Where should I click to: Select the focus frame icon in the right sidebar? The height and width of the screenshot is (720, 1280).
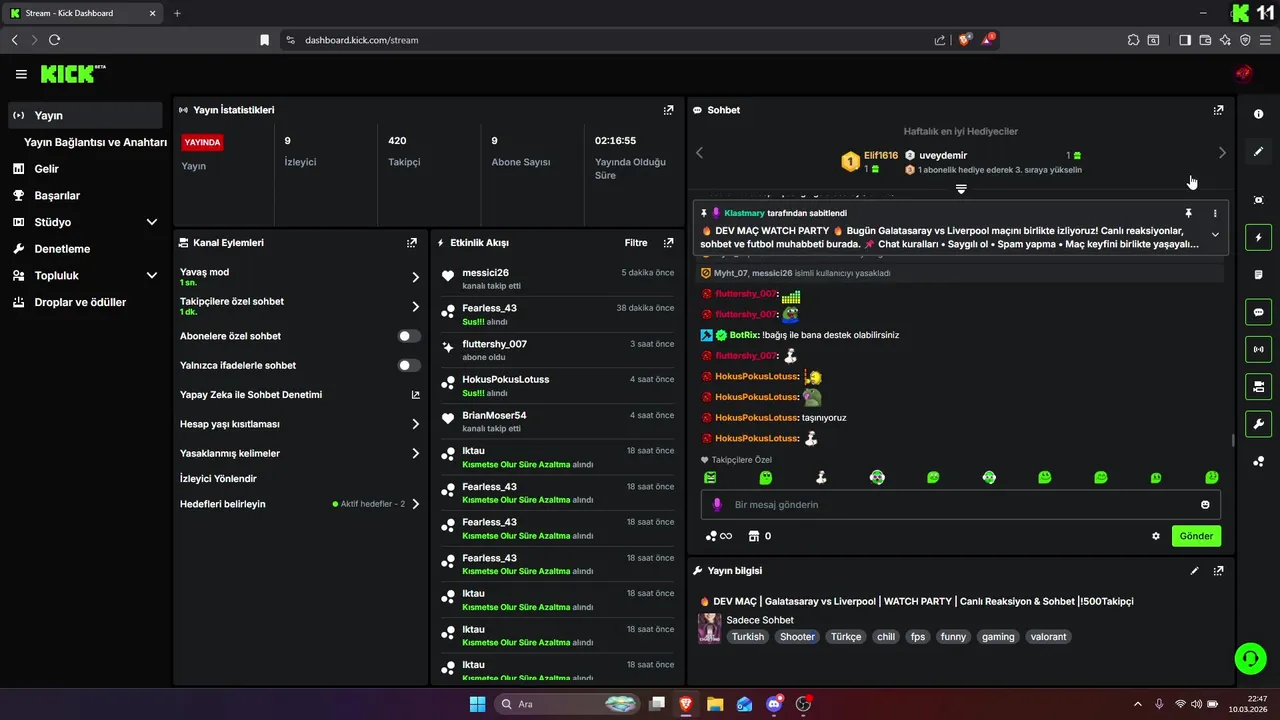[x=1258, y=200]
